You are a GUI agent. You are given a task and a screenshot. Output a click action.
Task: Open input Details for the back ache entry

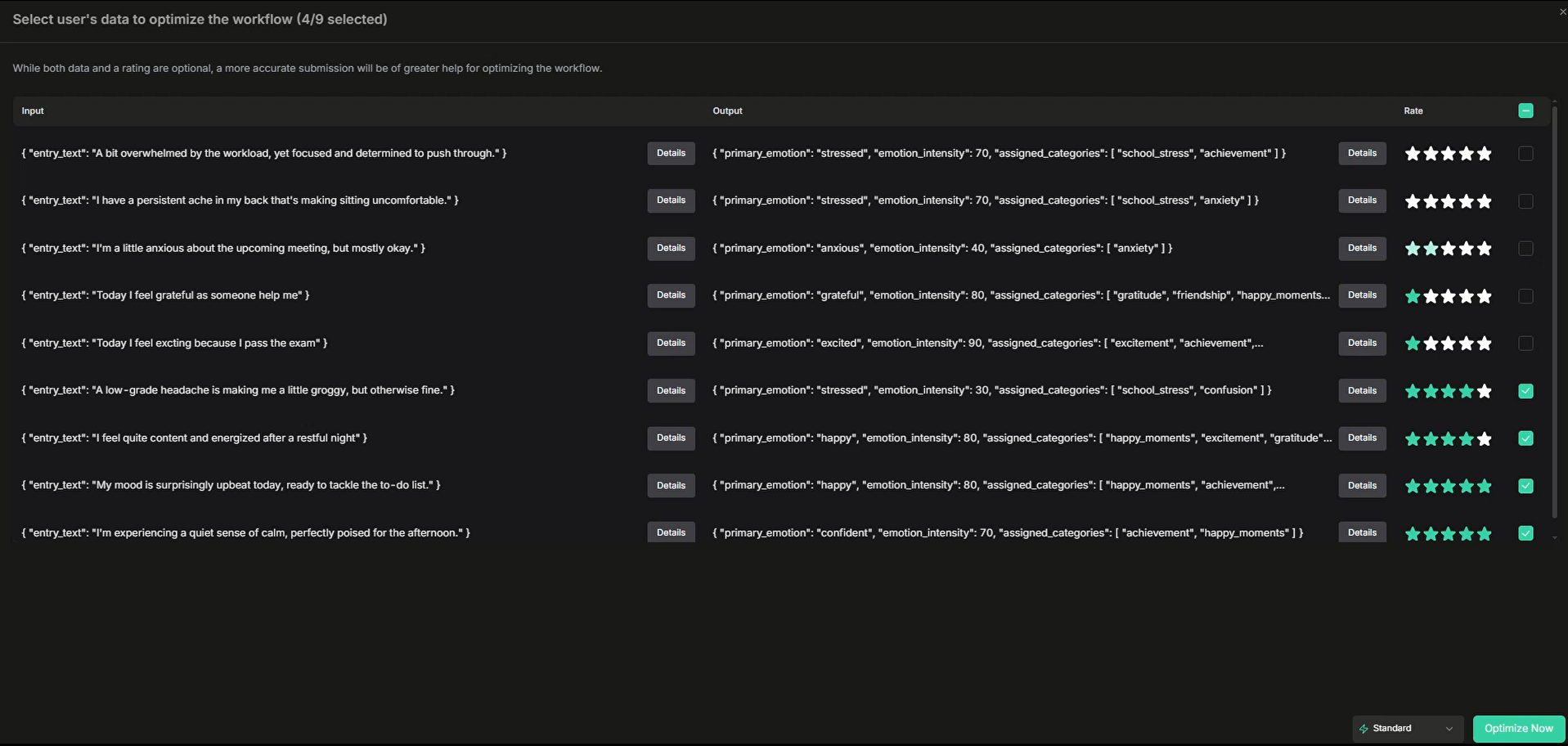tap(671, 200)
